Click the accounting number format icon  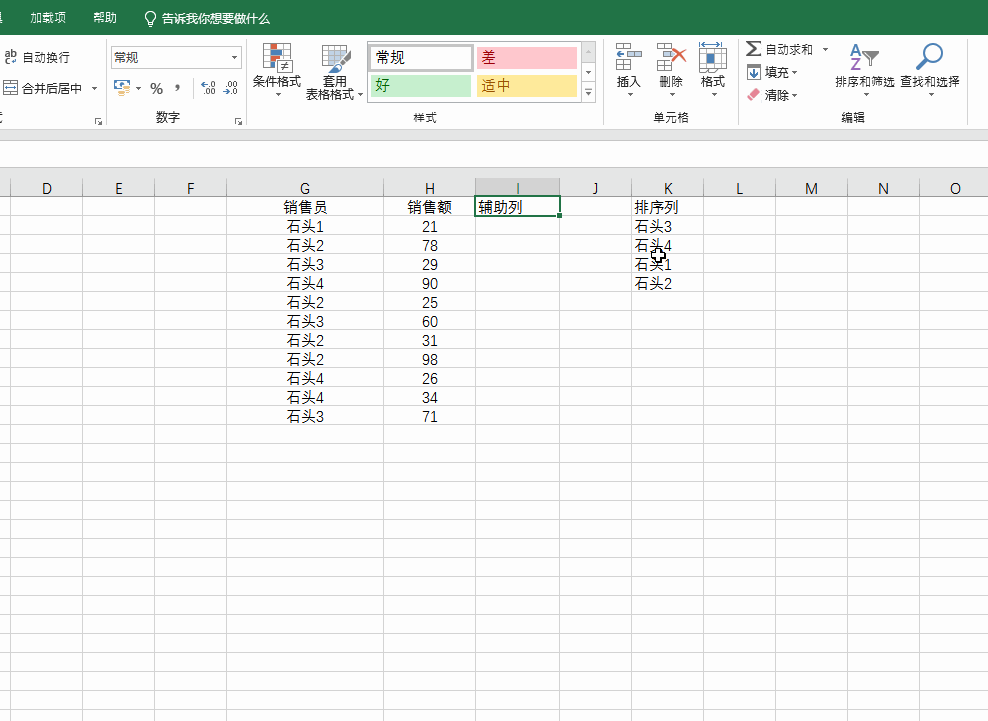(x=122, y=88)
